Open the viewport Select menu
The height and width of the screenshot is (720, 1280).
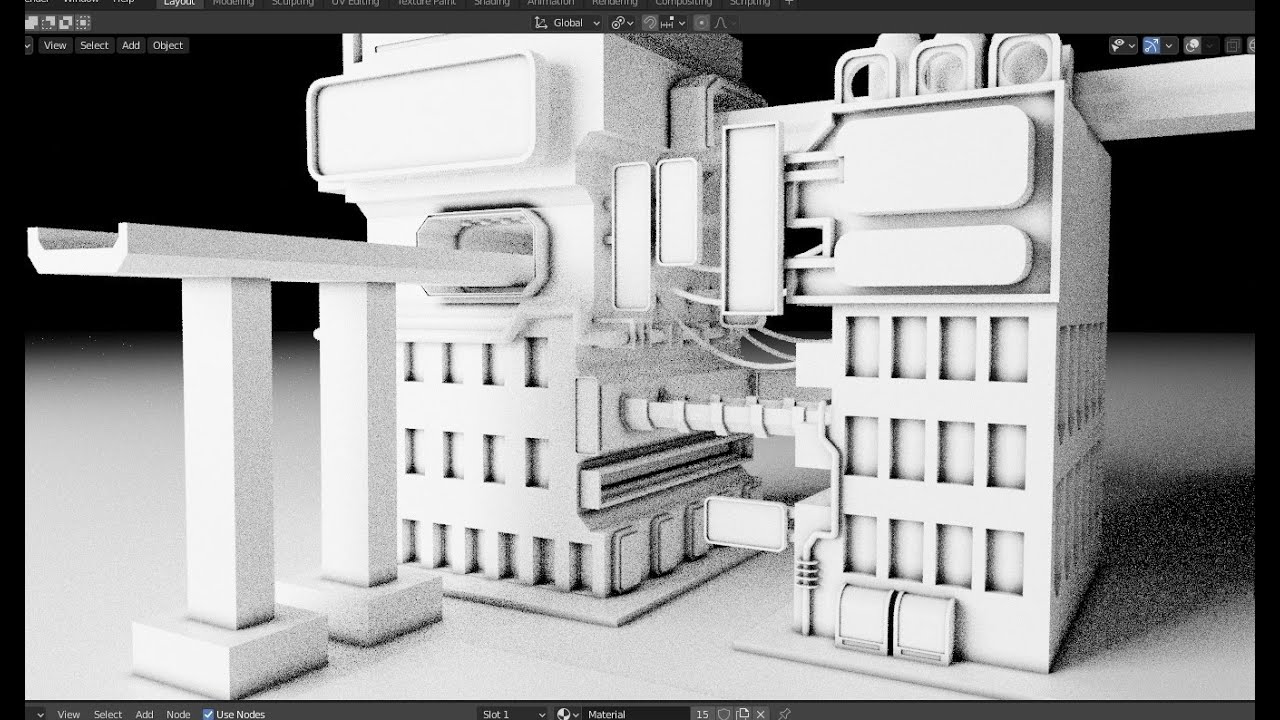[x=94, y=45]
